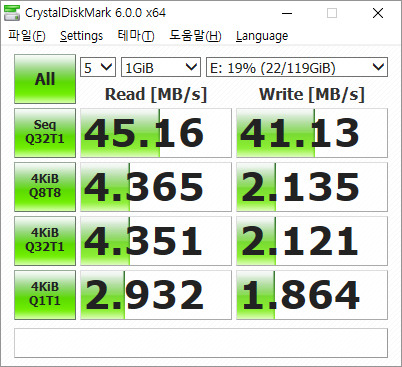Click 4KiB Q8T8 write value 2.135
Viewport: 402px width, 367px height.
312,187
